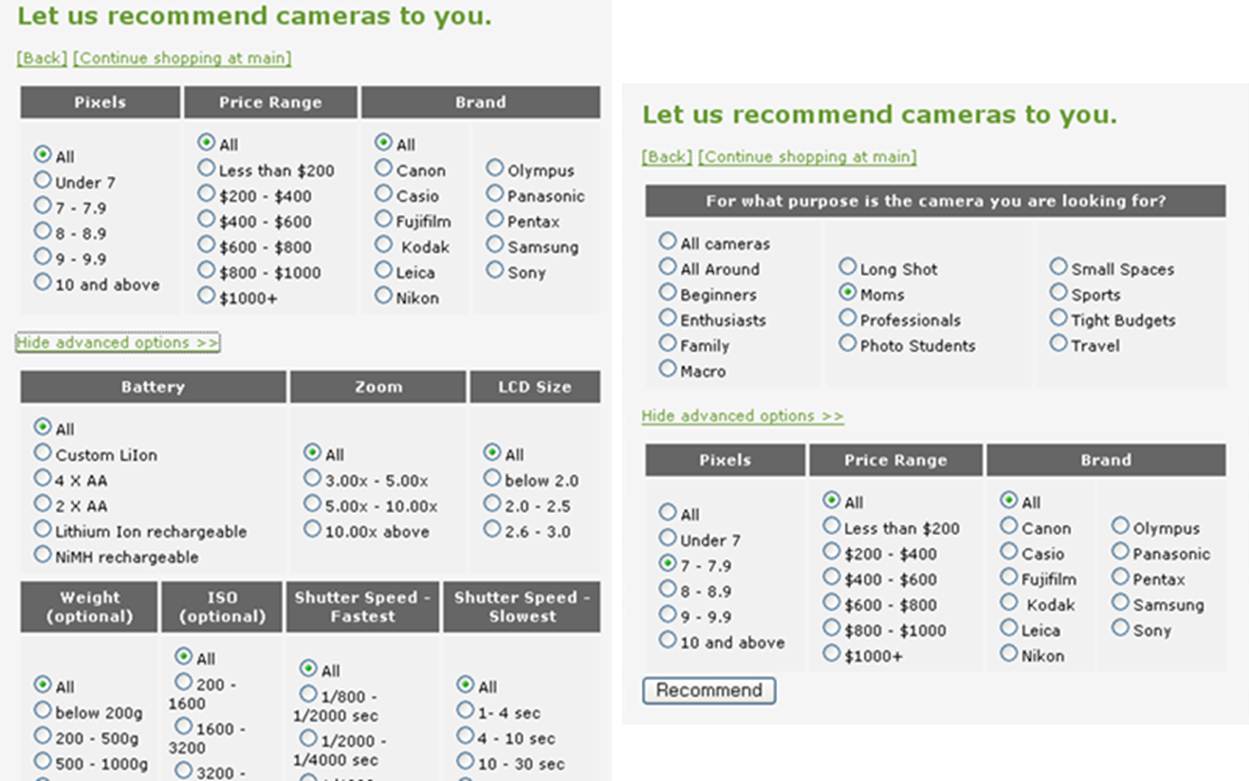Select 'Long Shot' purpose radio
The height and width of the screenshot is (781, 1249).
847,267
